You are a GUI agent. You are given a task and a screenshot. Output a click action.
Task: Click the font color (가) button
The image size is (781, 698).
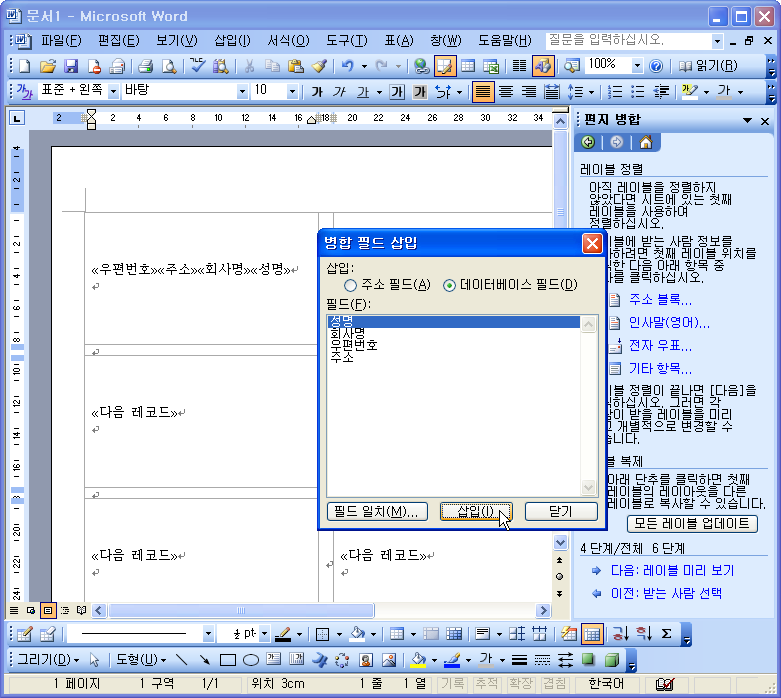(x=724, y=92)
